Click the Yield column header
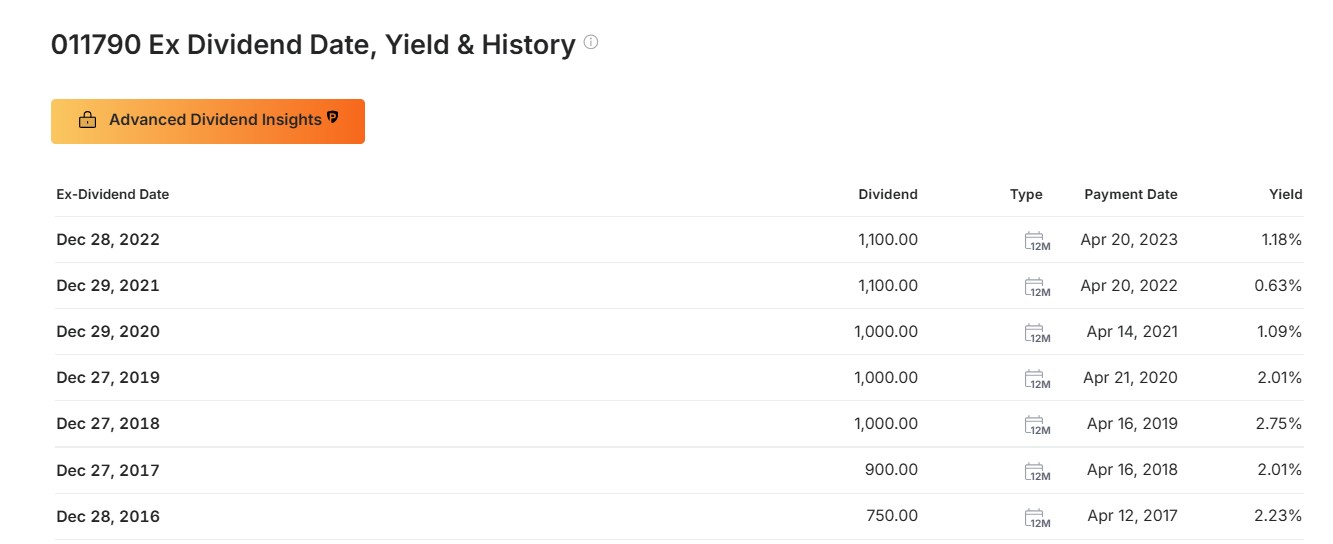Screen dimensions: 1333x544 tap(1286, 194)
